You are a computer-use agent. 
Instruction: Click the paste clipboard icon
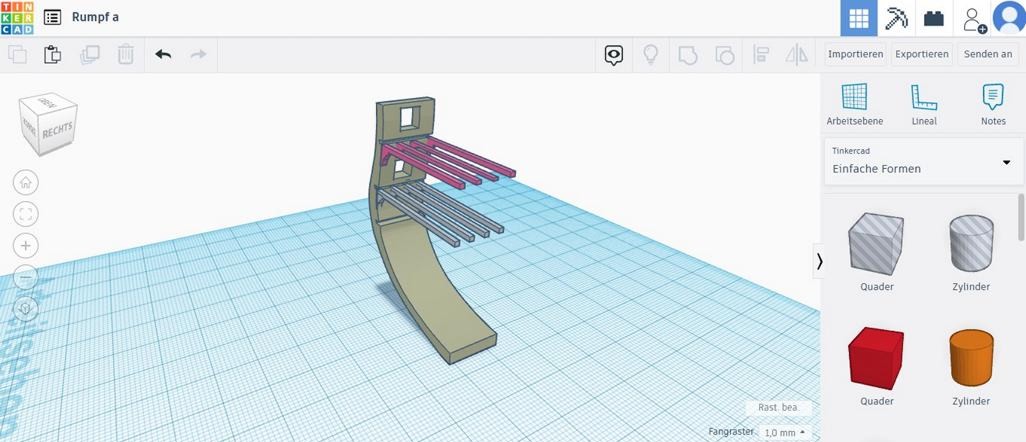point(53,54)
